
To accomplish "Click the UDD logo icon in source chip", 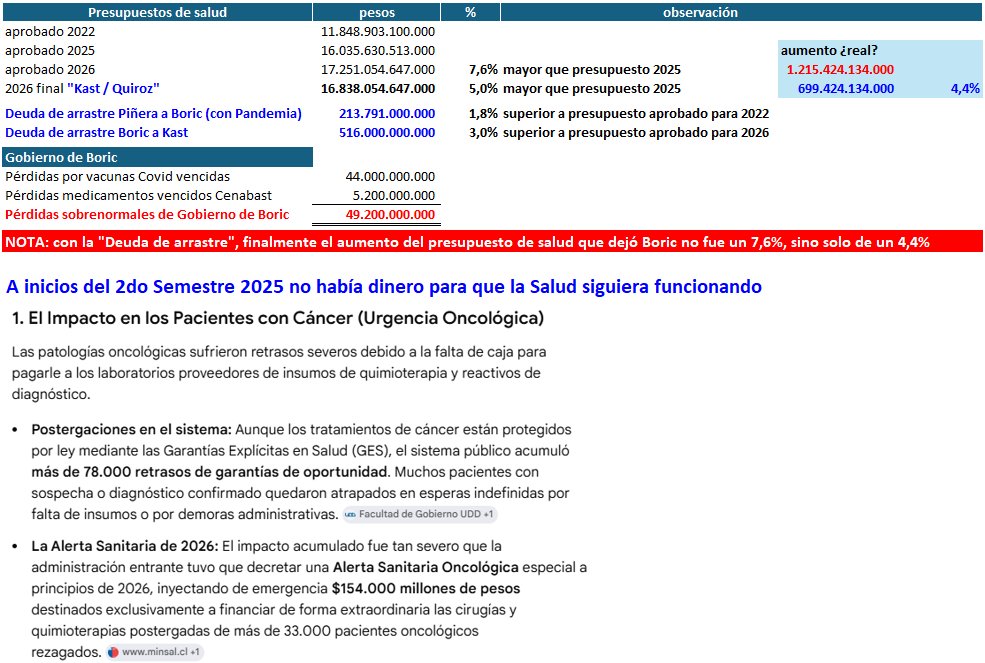I will (x=351, y=514).
